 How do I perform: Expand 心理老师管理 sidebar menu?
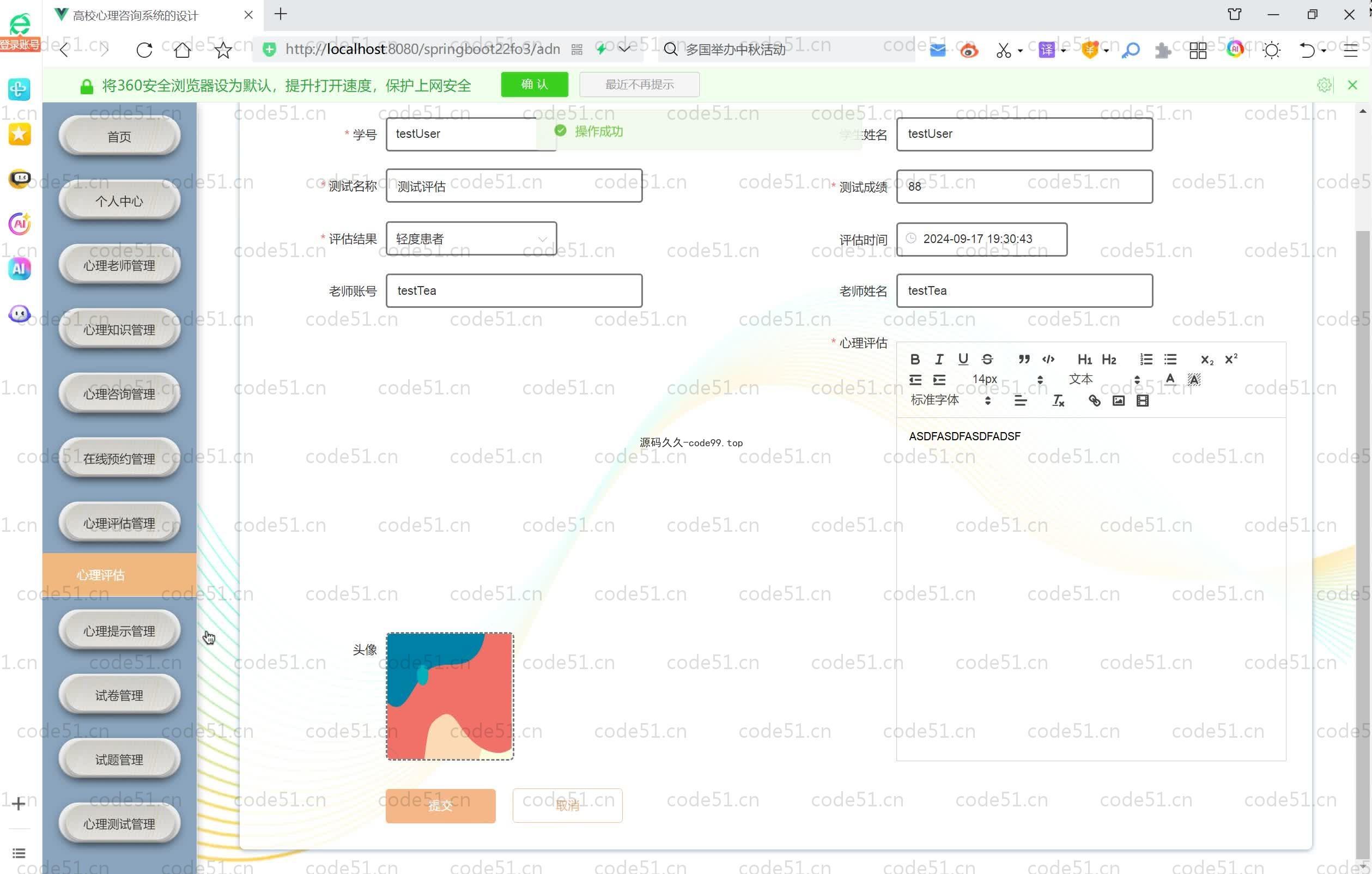point(119,265)
